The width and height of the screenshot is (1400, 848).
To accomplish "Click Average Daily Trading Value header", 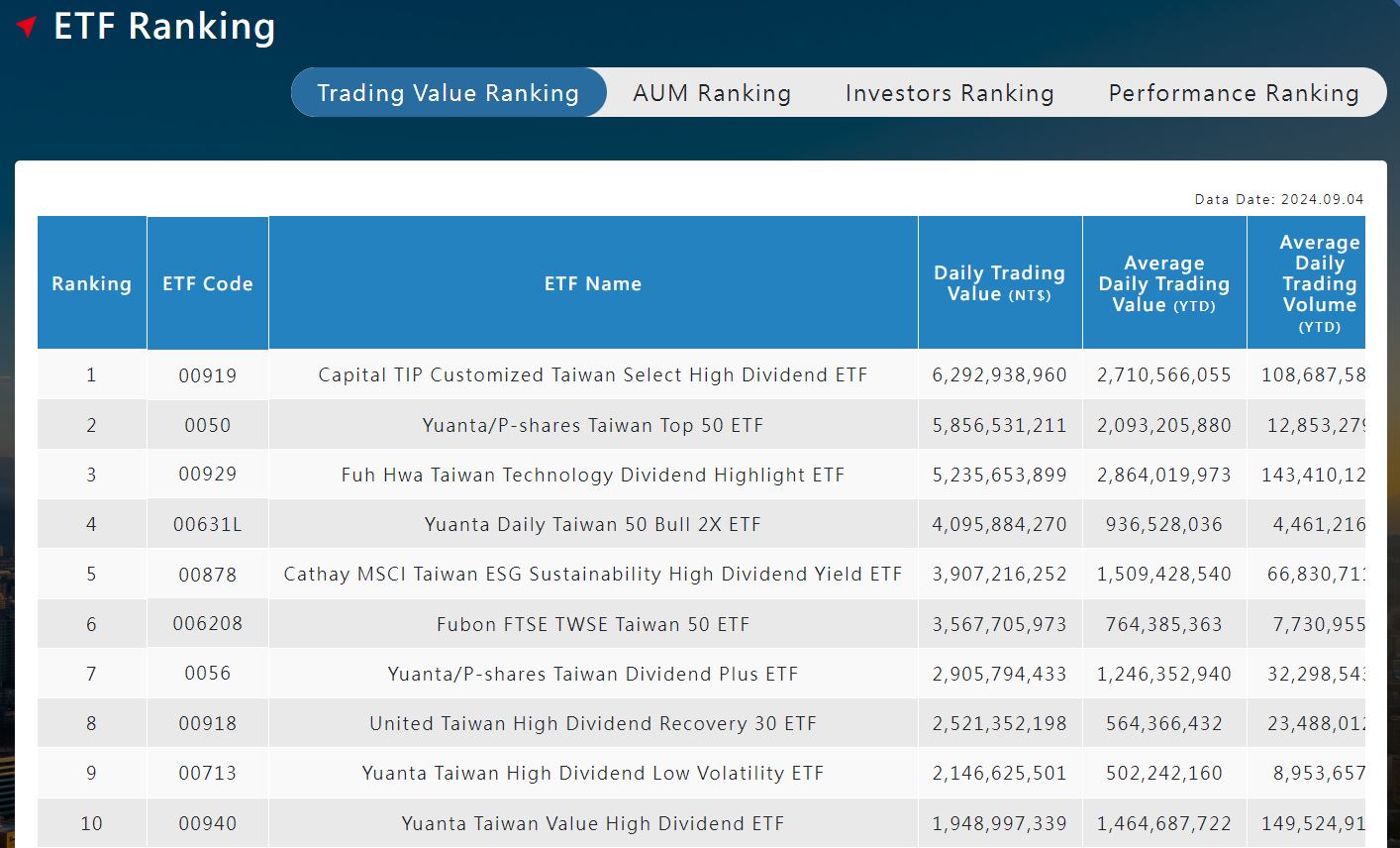I will tap(1163, 283).
